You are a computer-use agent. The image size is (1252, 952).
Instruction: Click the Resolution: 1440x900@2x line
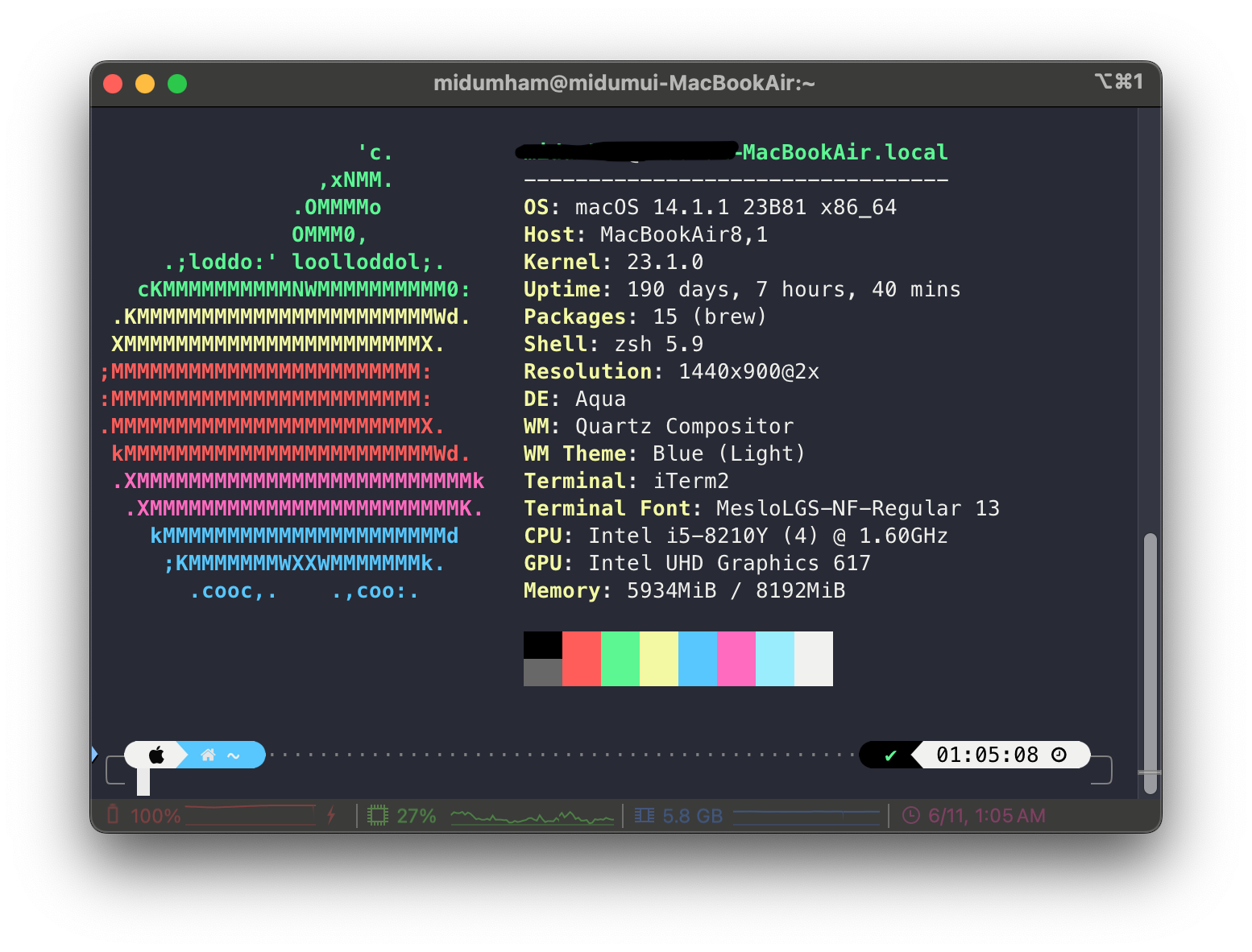(671, 371)
